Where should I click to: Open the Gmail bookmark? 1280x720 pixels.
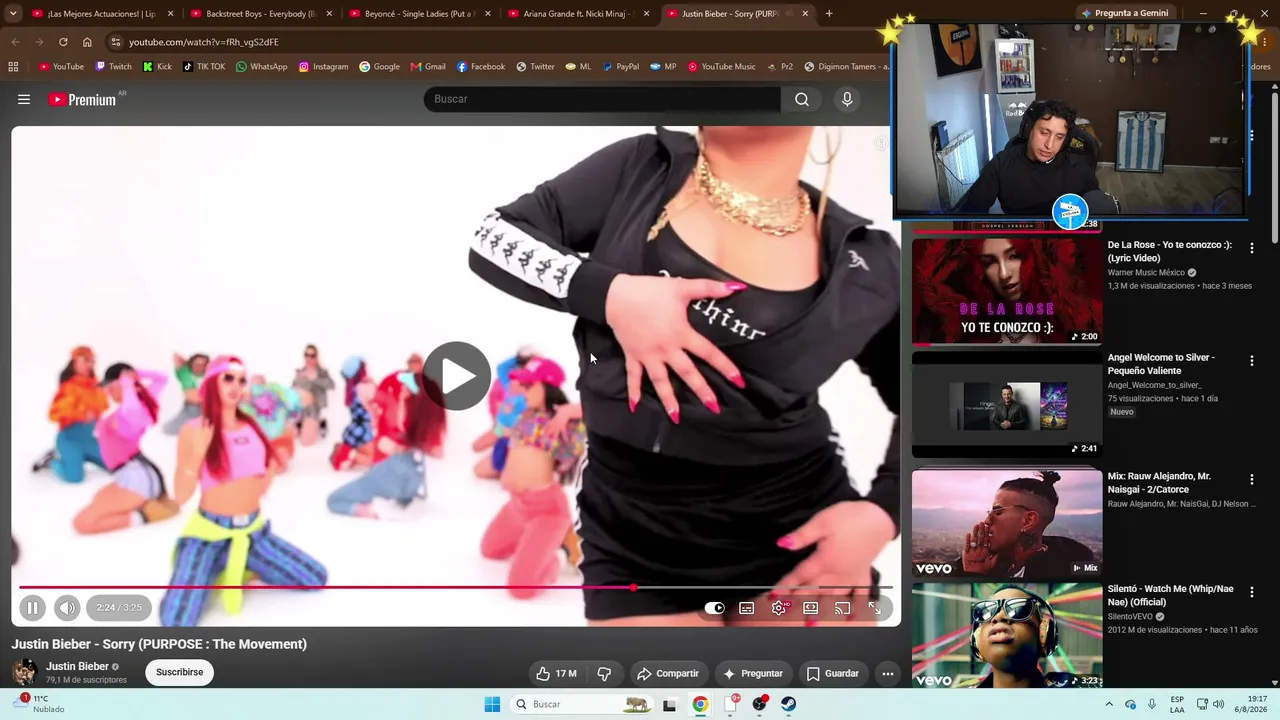[428, 67]
